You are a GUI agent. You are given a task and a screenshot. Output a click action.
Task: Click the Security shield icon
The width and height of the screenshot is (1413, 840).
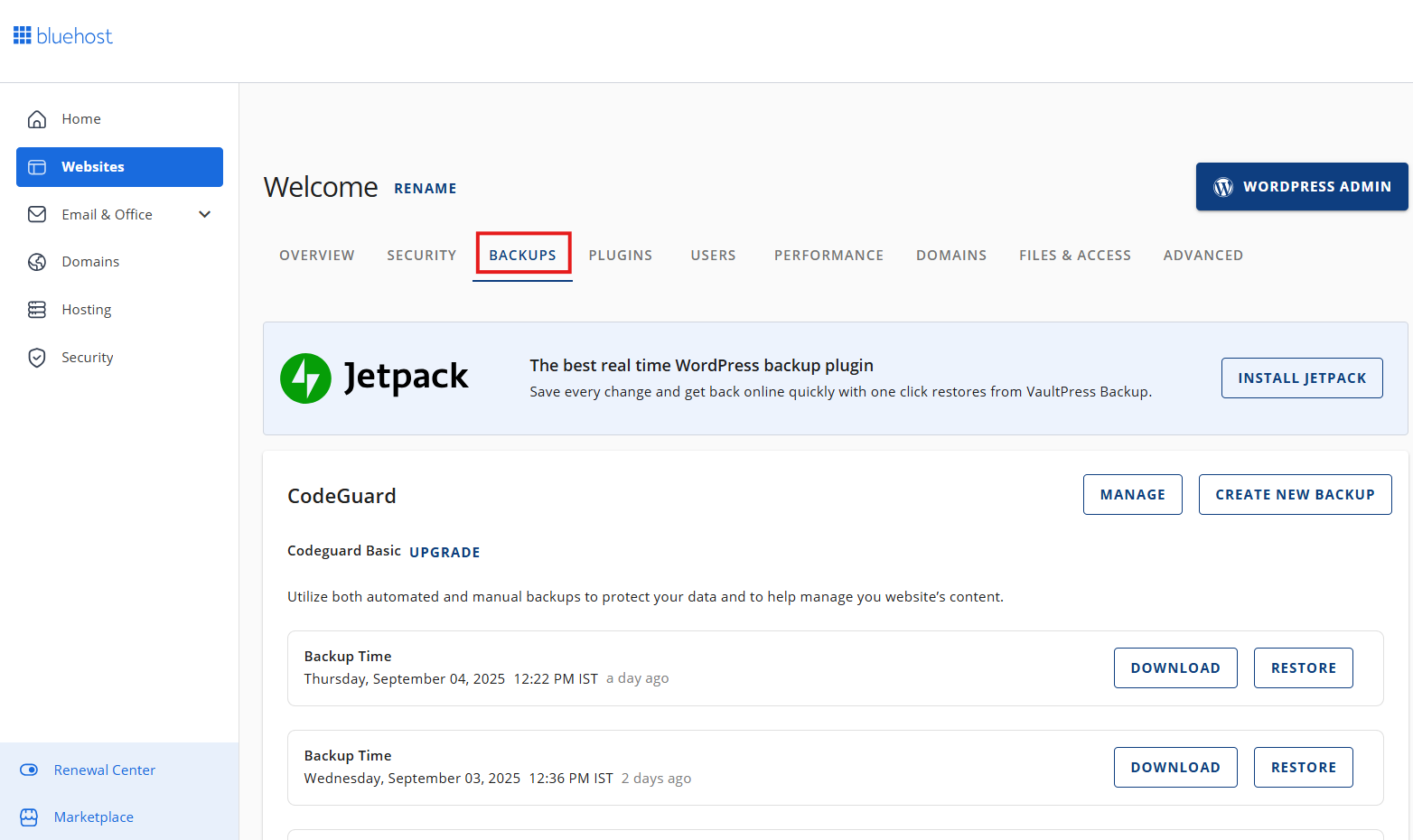tap(36, 357)
